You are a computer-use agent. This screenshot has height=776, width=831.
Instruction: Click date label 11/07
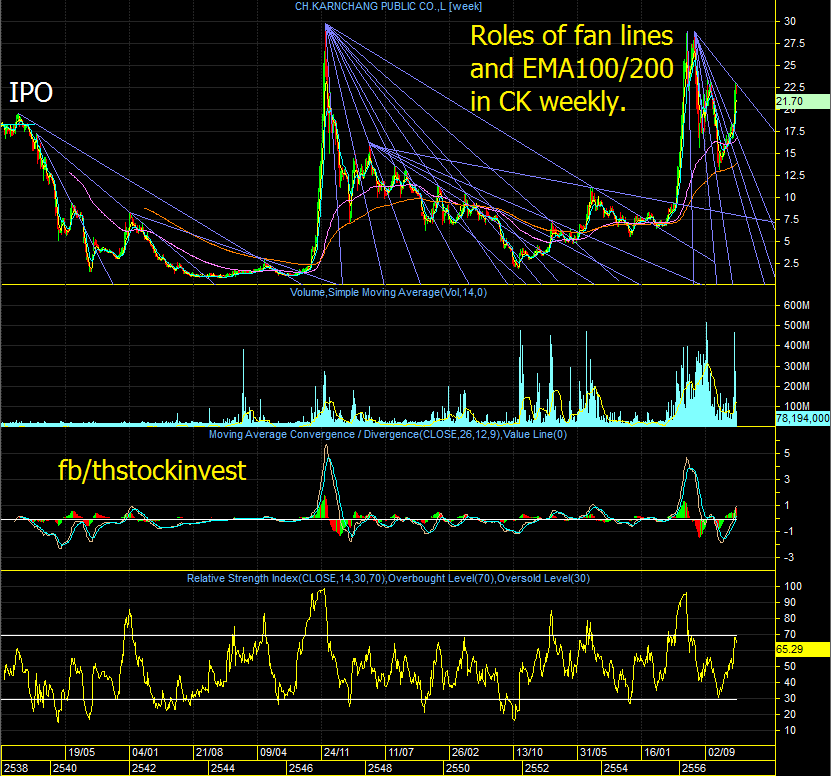(x=400, y=753)
